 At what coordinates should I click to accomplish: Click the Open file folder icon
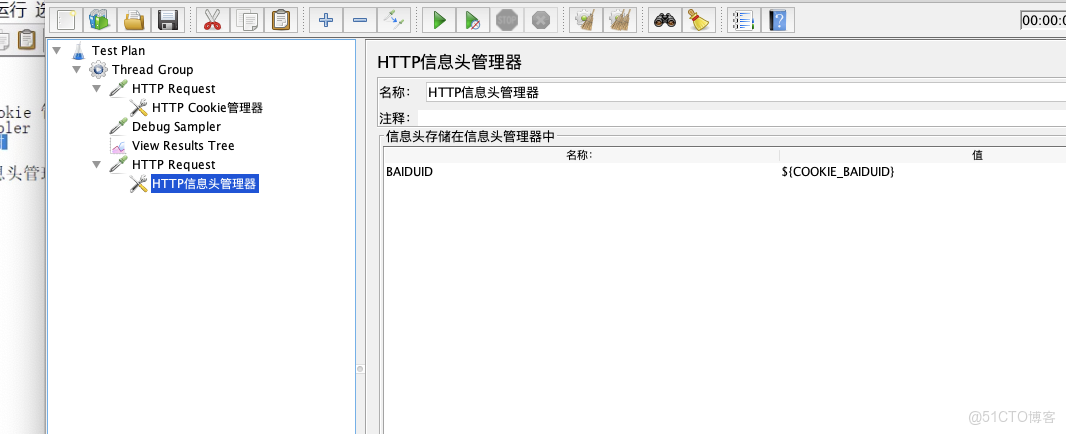click(134, 20)
